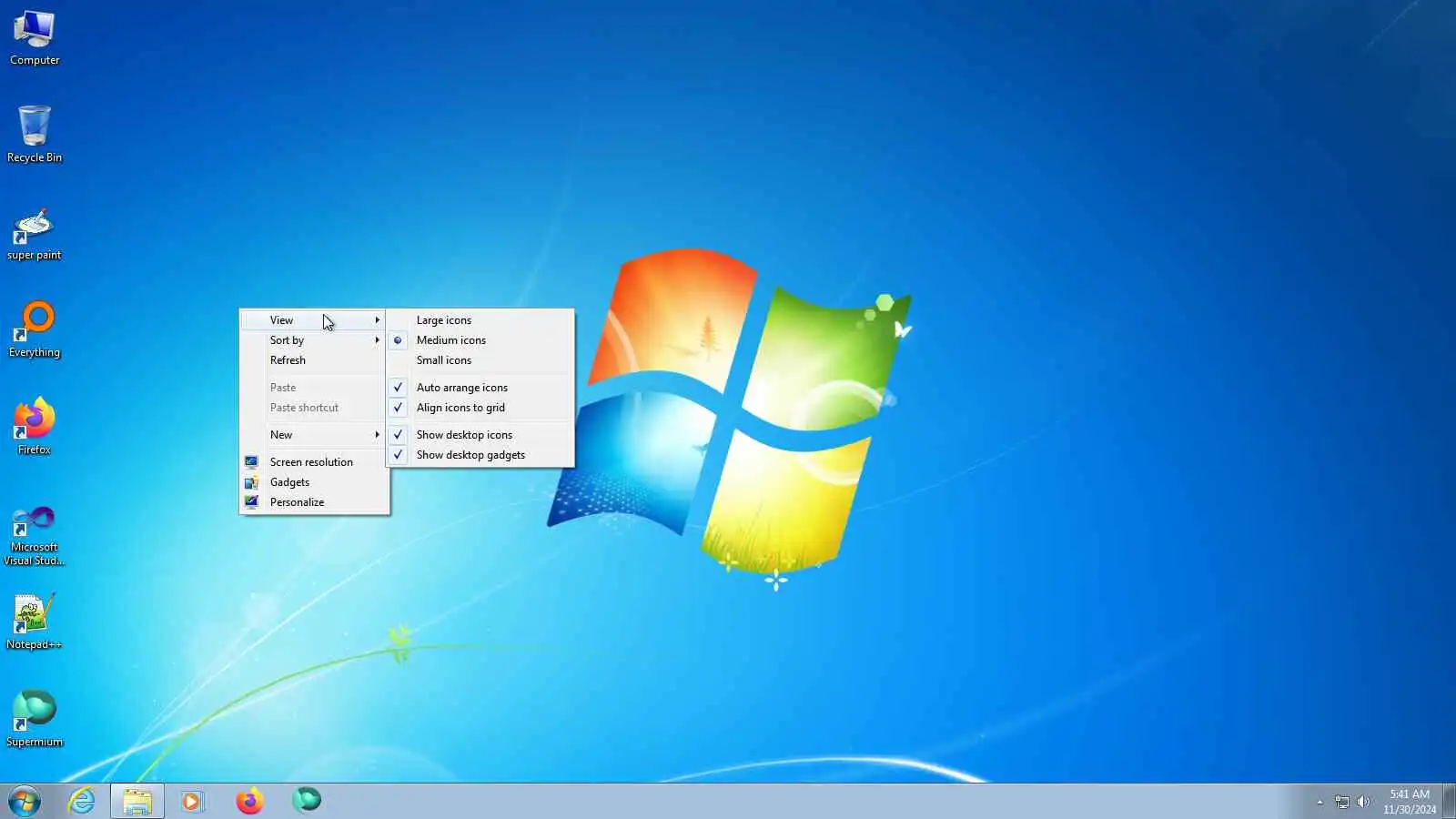Screen dimensions: 1456x819
Task: Expand the View submenu entry
Action: [x=314, y=320]
